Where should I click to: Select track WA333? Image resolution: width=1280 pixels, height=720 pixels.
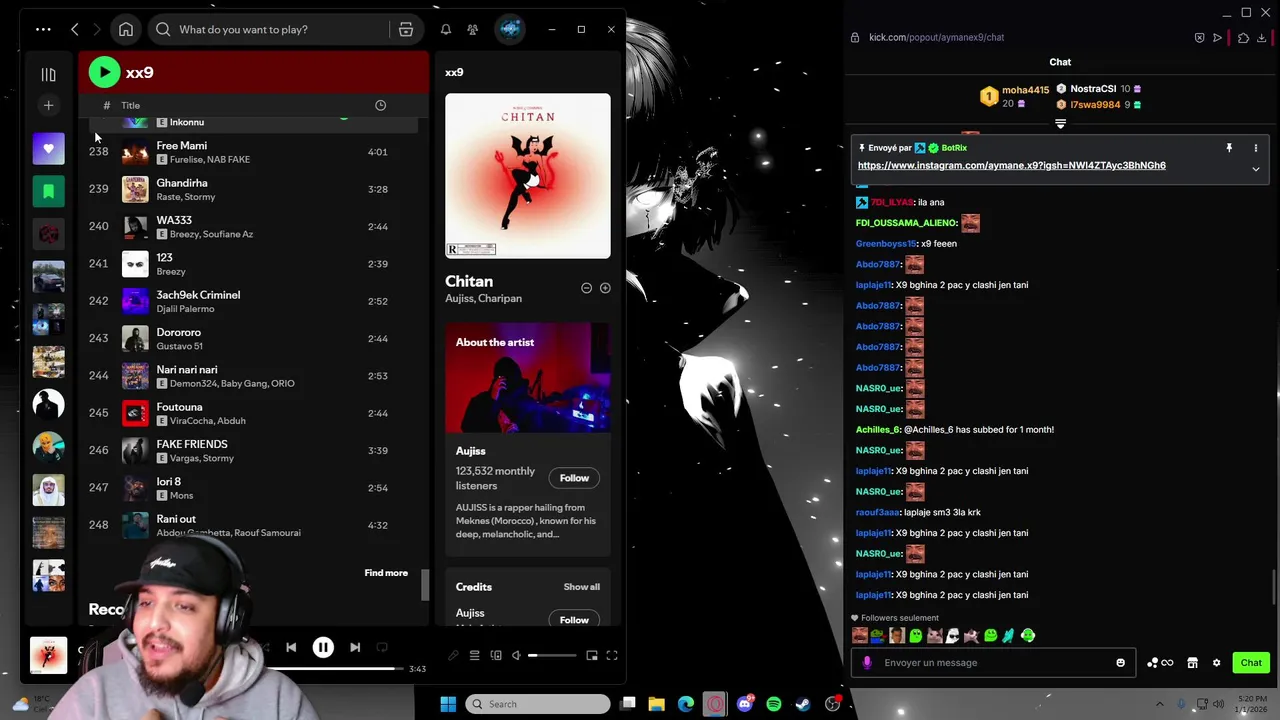click(250, 226)
